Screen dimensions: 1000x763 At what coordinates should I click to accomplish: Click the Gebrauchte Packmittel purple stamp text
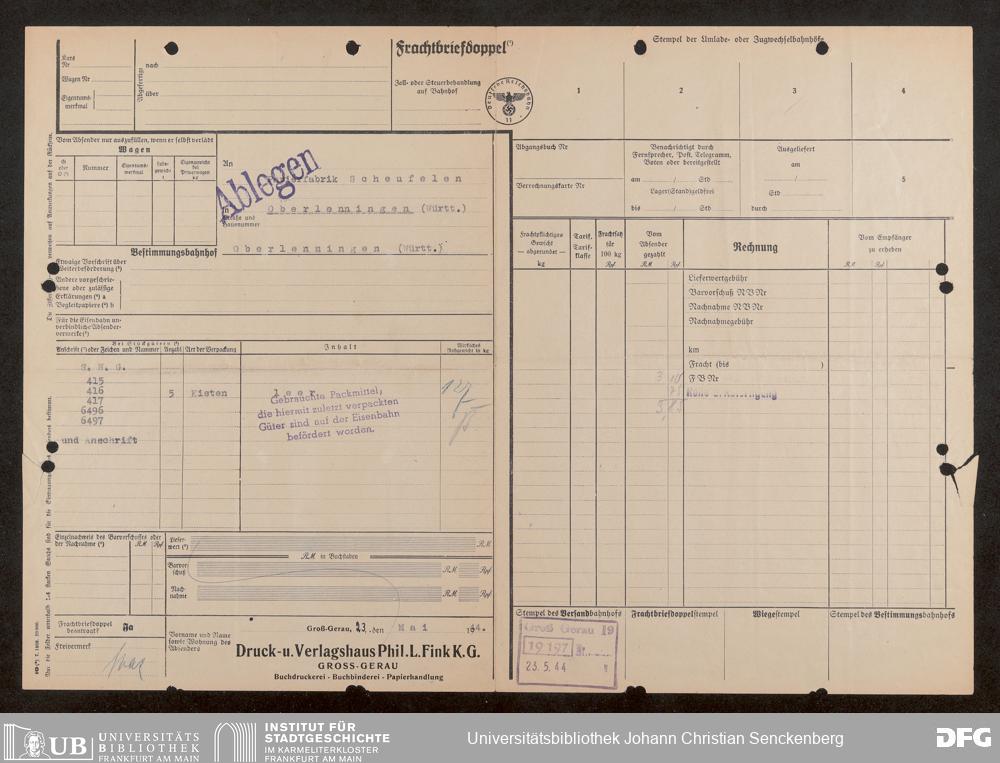[x=328, y=414]
